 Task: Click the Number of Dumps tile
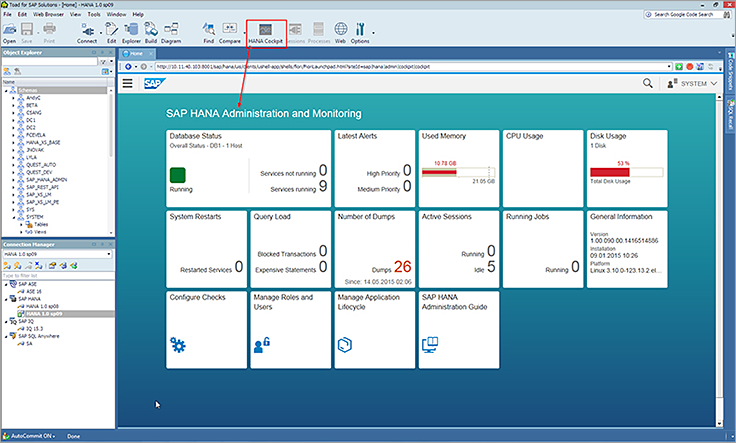(375, 249)
